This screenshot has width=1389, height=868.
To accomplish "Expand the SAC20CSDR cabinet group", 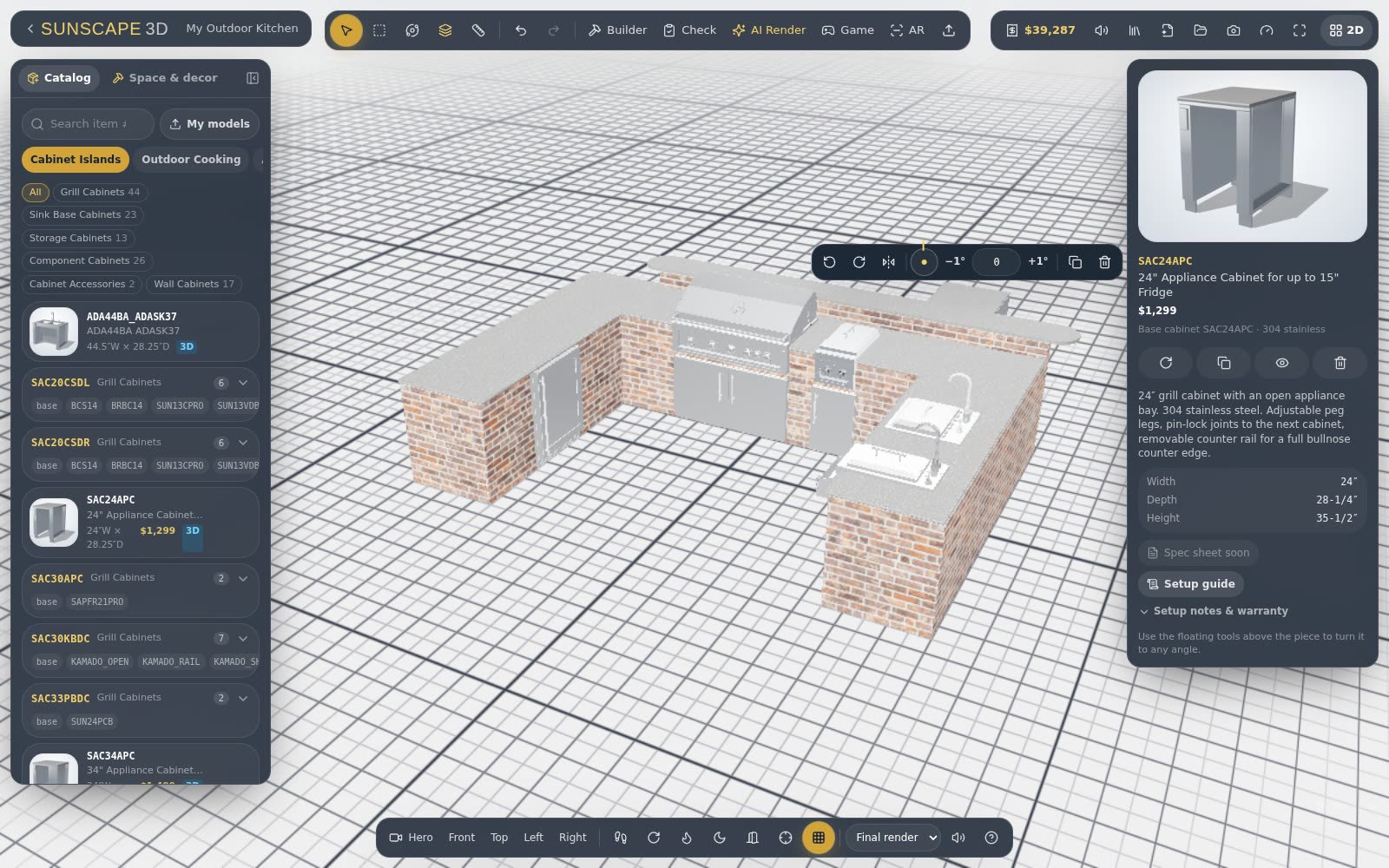I will pyautogui.click(x=243, y=443).
